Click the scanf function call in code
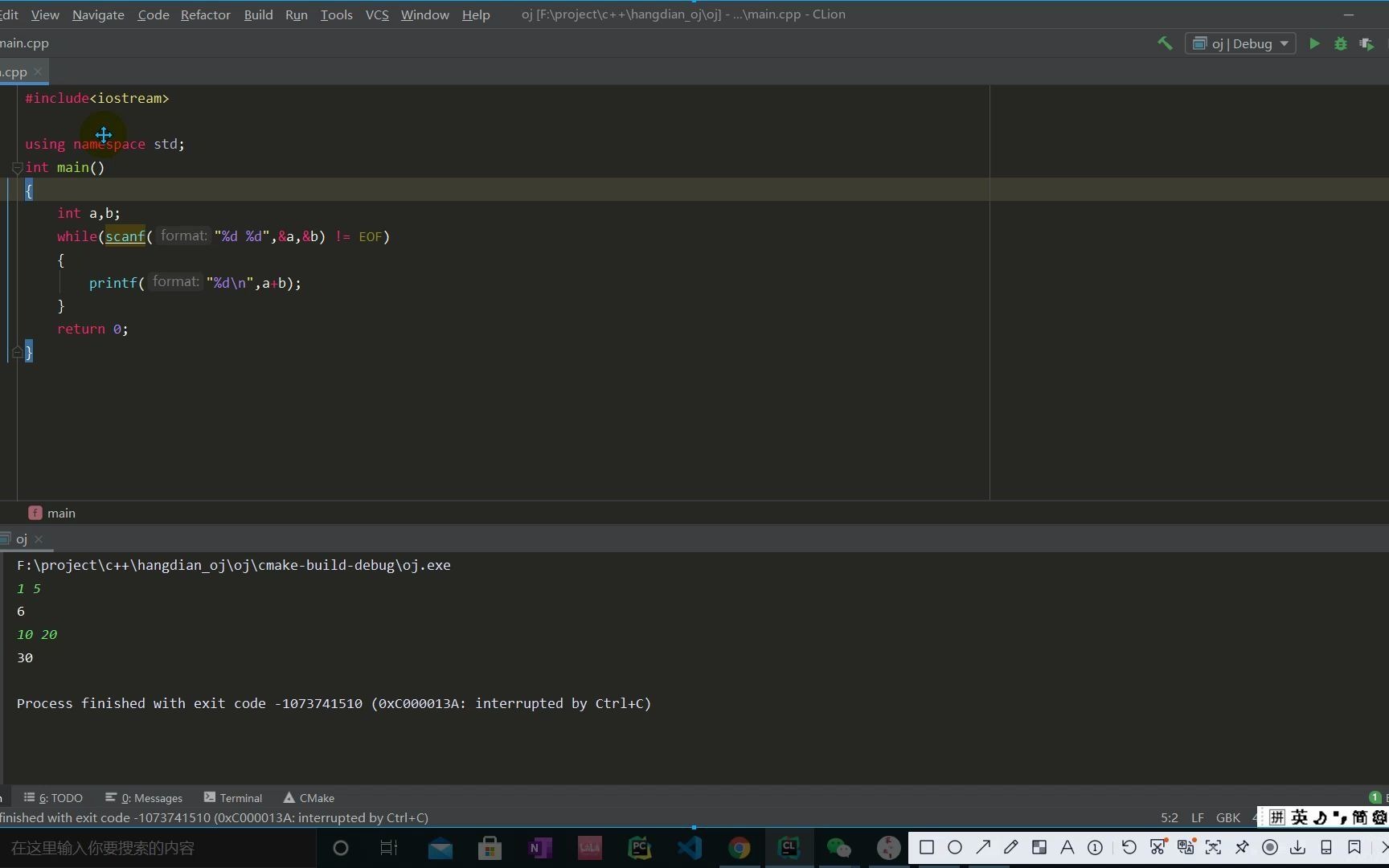Screen dimensions: 1389x868 point(125,236)
